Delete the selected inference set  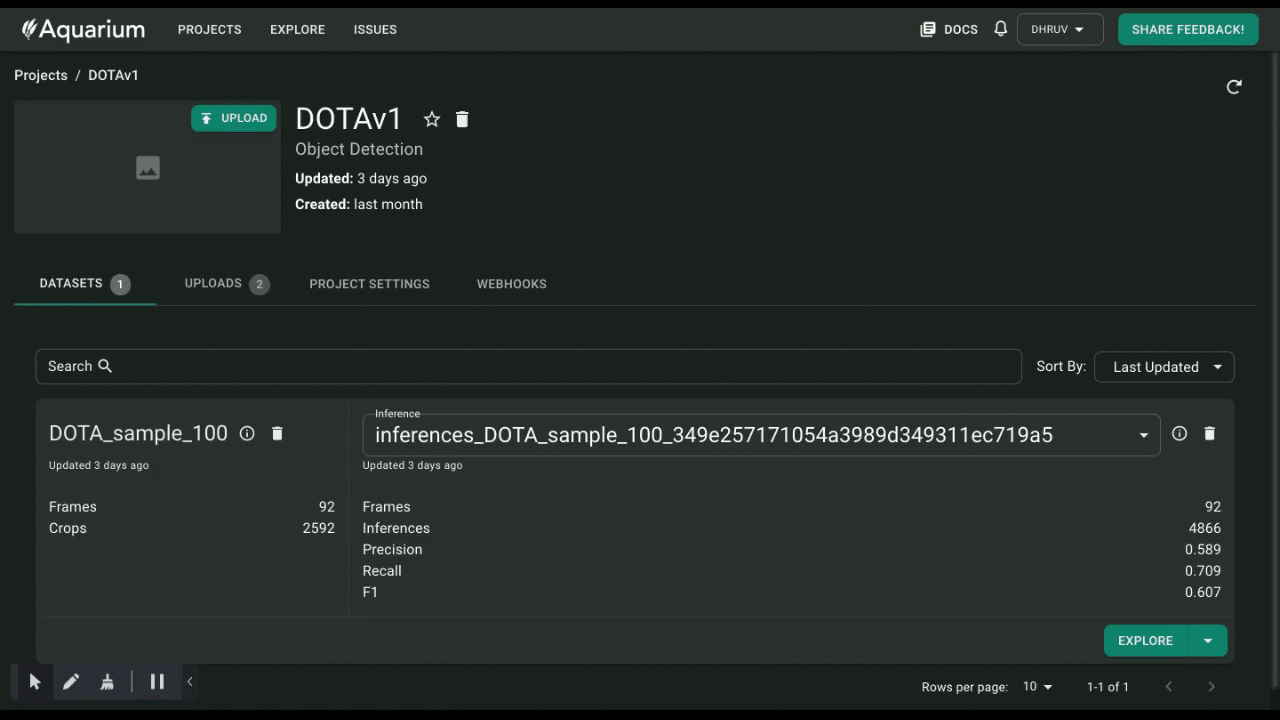tap(1209, 433)
